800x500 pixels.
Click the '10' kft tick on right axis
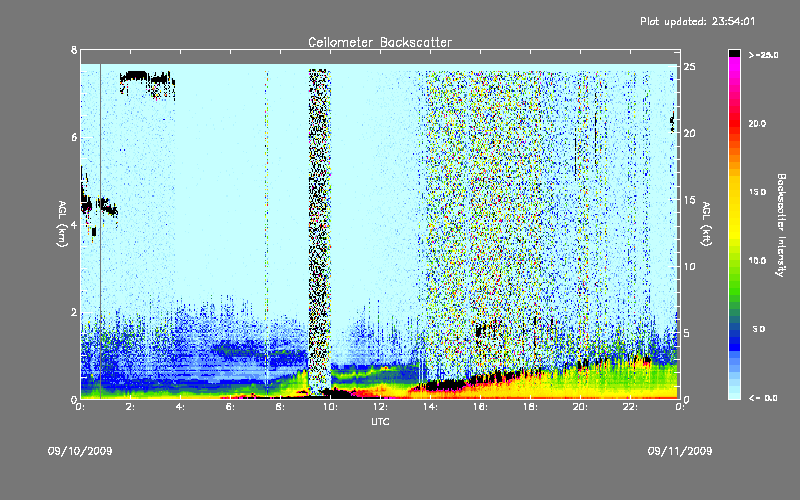click(689, 266)
